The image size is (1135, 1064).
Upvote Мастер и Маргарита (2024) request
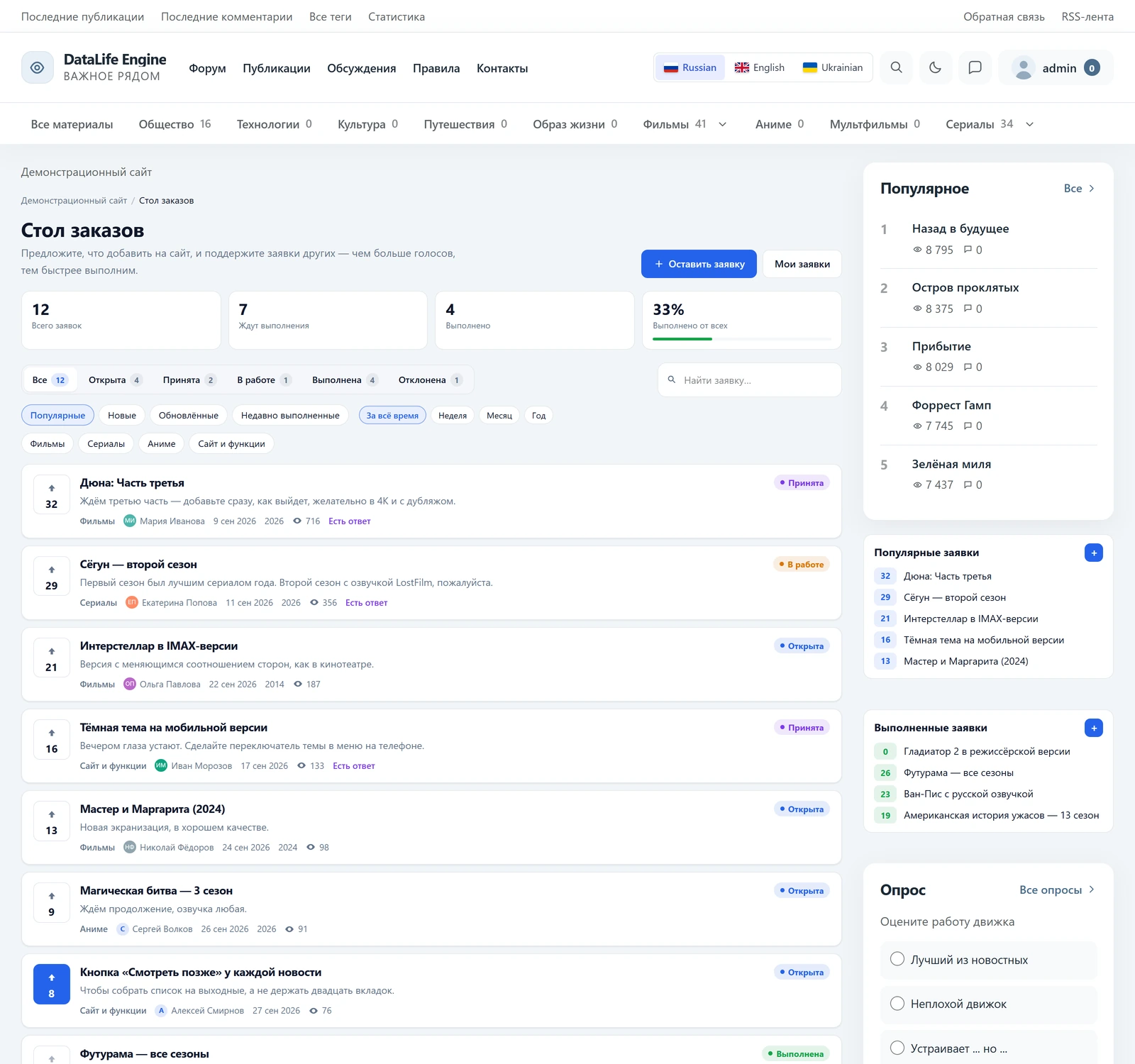point(52,821)
